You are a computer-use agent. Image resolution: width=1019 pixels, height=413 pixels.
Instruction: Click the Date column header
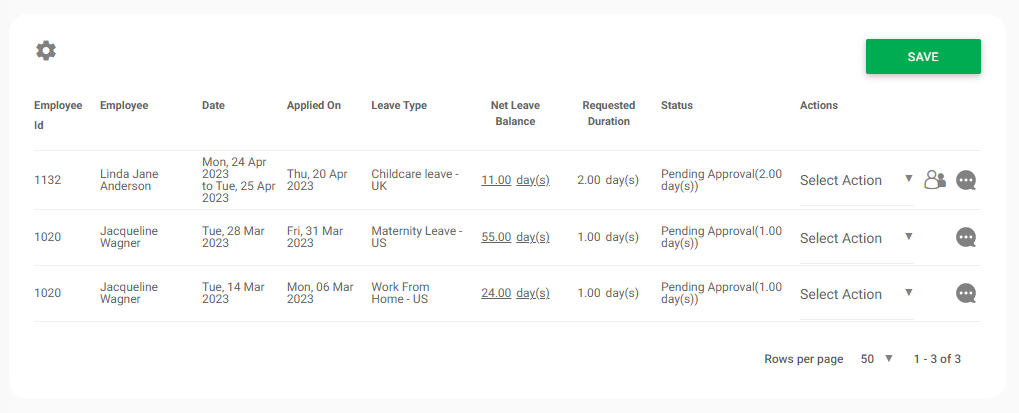[x=213, y=105]
